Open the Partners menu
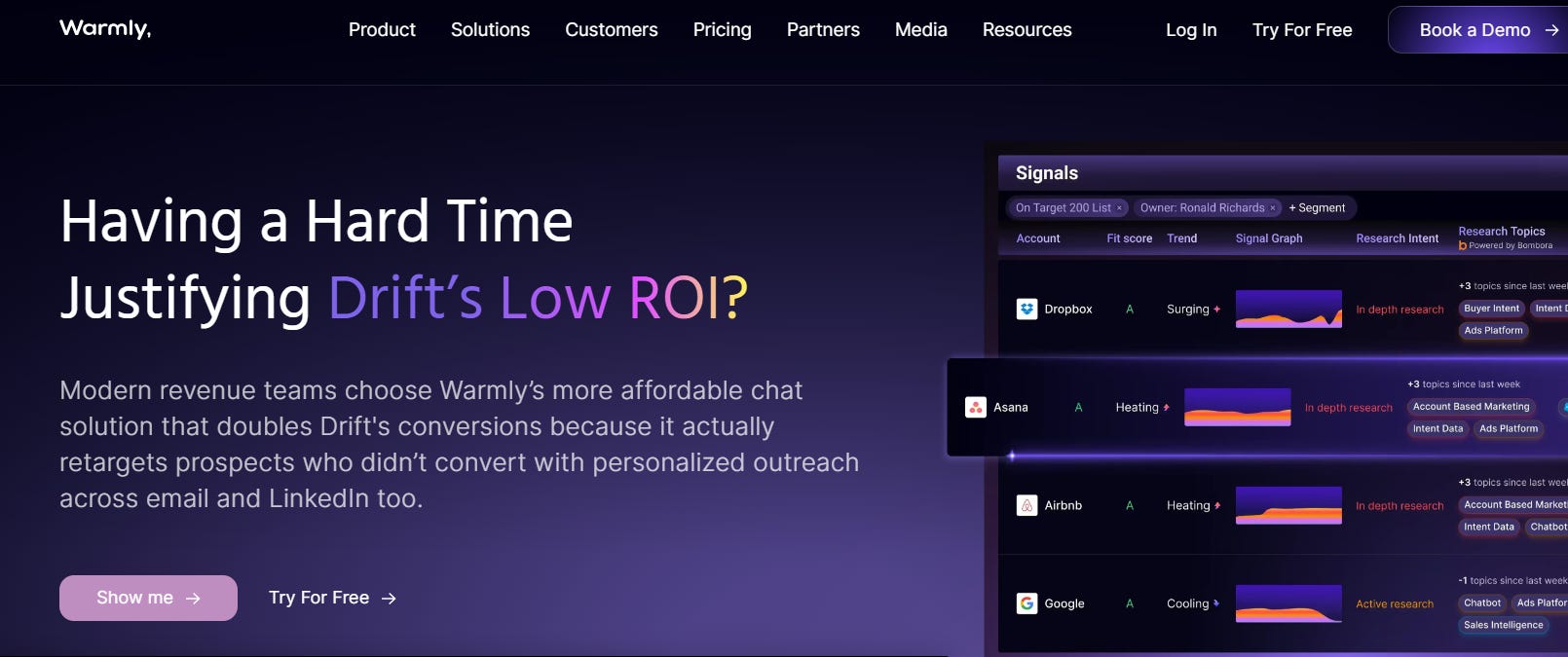Image resolution: width=1568 pixels, height=657 pixels. (823, 30)
